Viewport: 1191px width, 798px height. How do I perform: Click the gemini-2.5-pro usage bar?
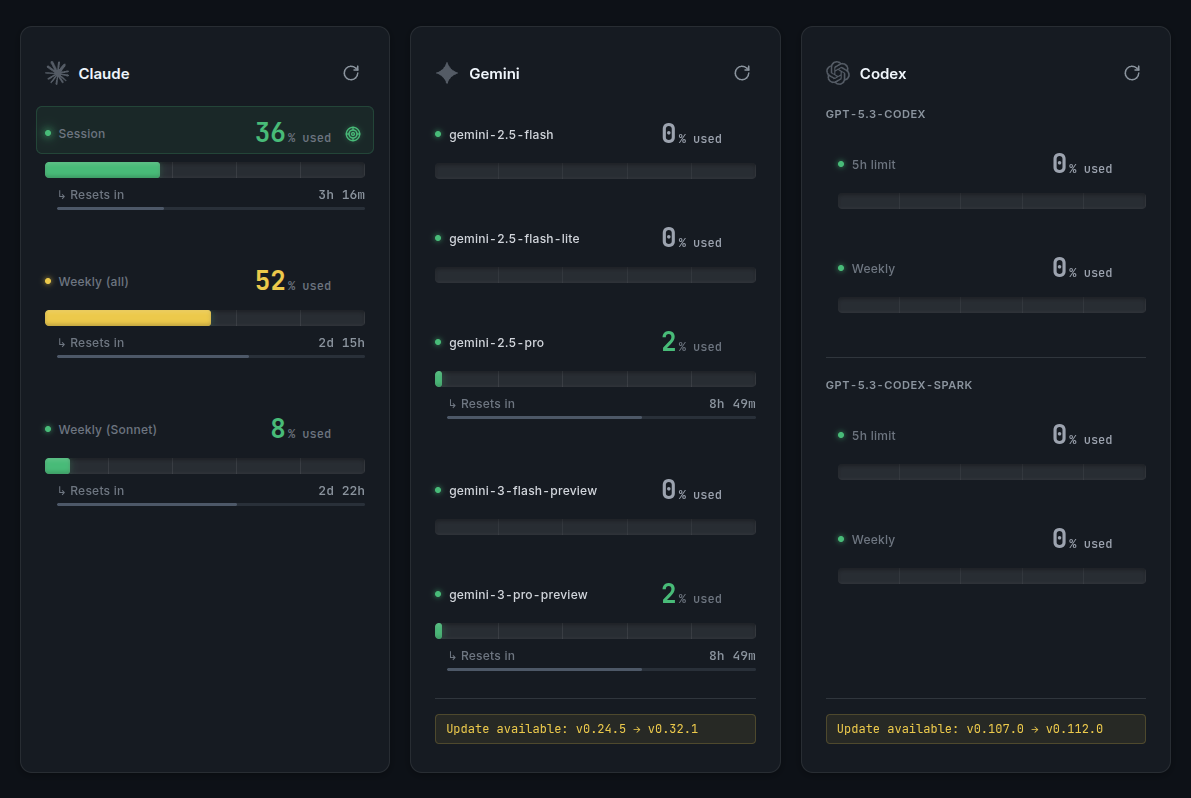(596, 379)
